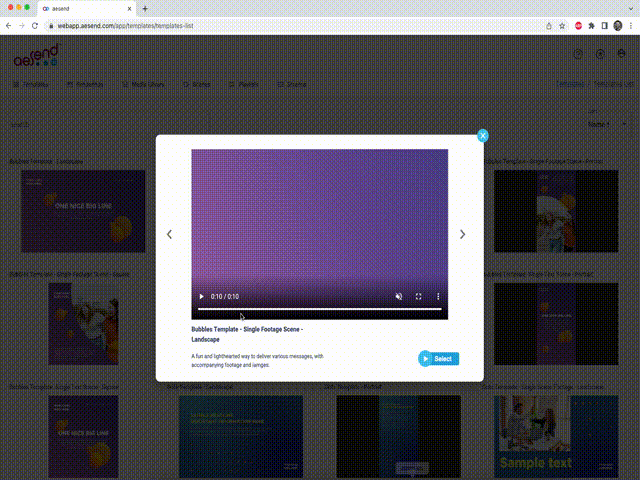Toggle fullscreen on the preview video
Image resolution: width=640 pixels, height=480 pixels.
click(x=418, y=297)
